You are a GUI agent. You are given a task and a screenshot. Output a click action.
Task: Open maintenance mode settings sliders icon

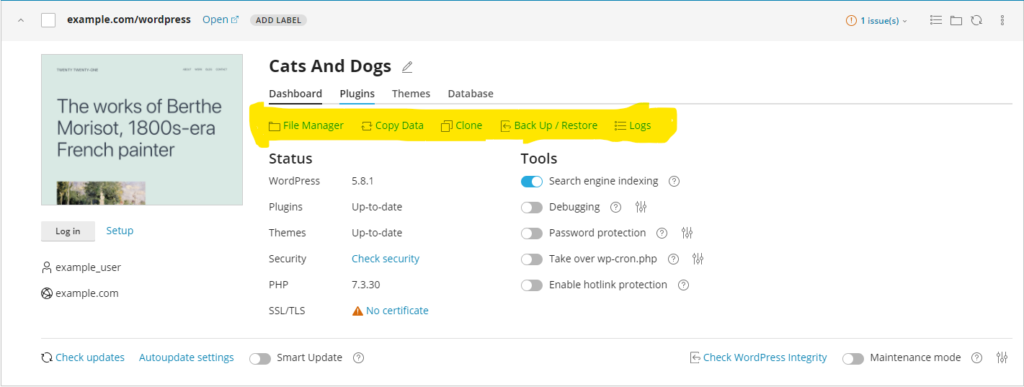[1002, 358]
